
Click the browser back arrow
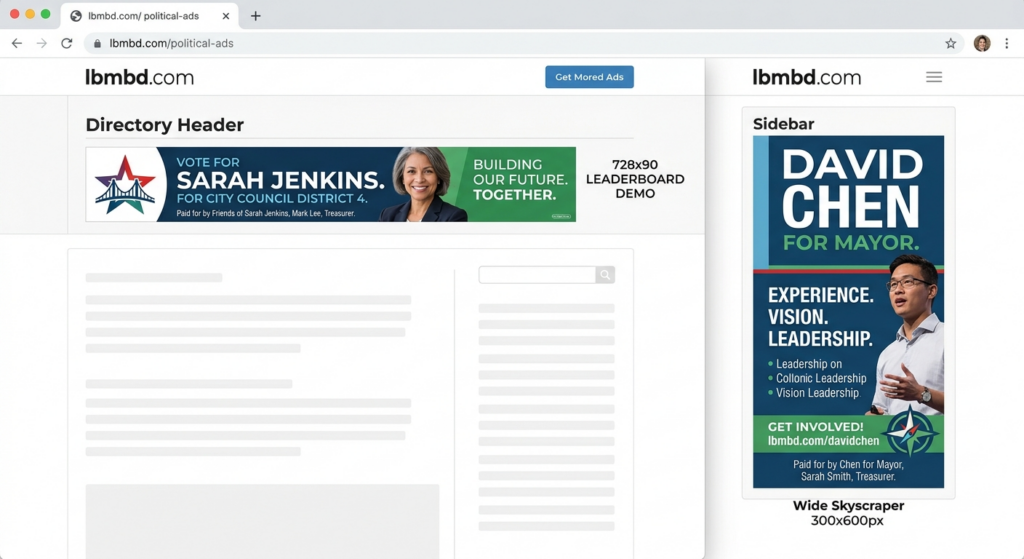coord(17,43)
